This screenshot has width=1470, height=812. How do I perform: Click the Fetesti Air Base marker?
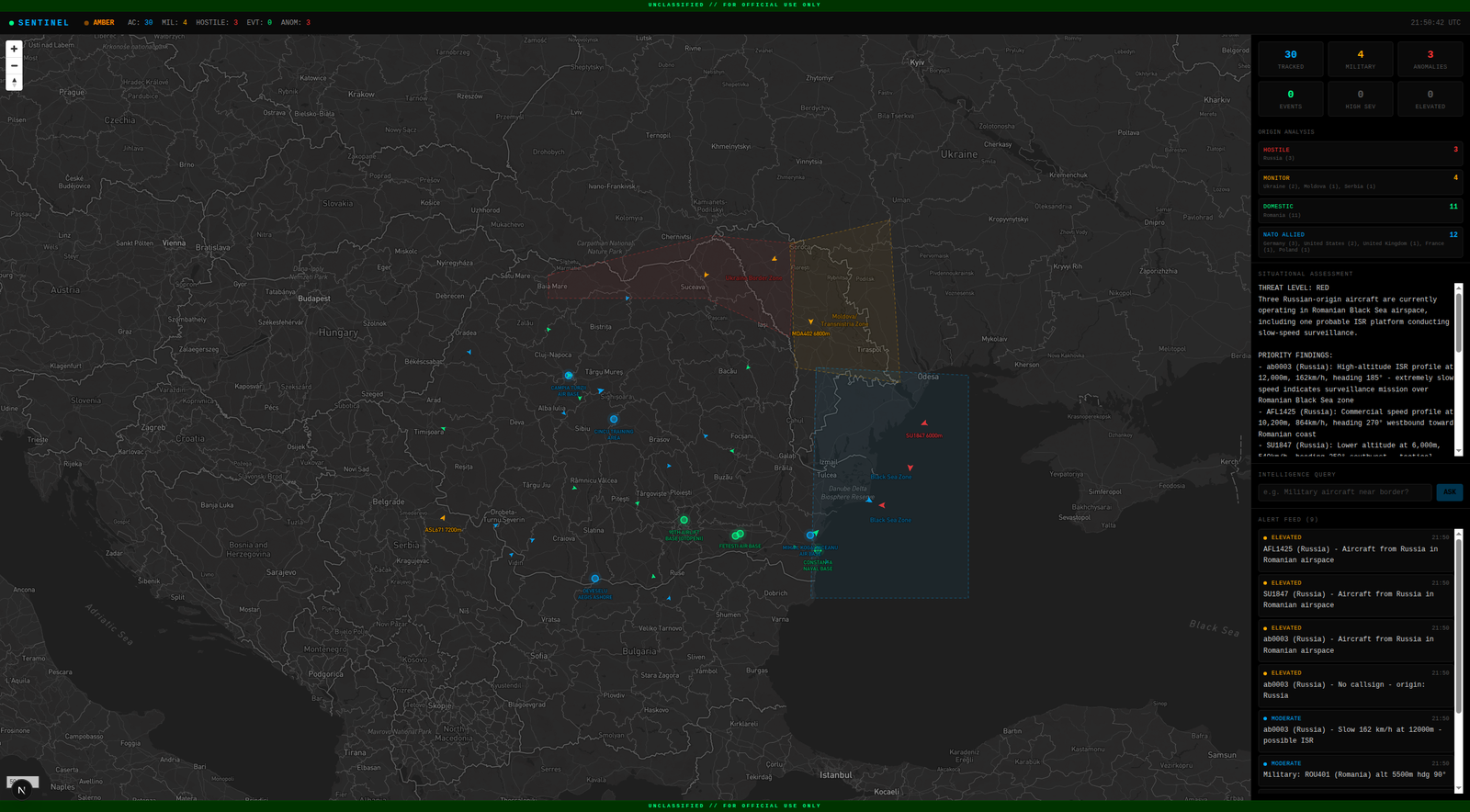point(737,535)
